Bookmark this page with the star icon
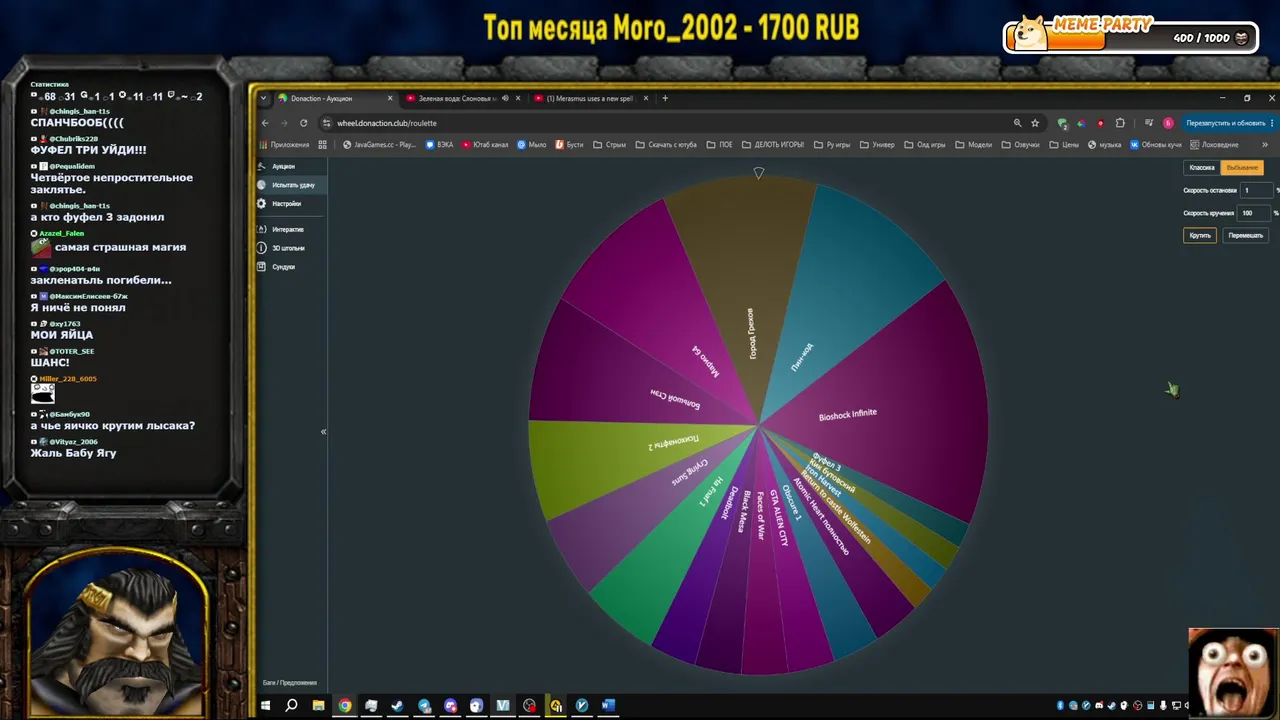This screenshot has height=720, width=1280. (x=1035, y=123)
